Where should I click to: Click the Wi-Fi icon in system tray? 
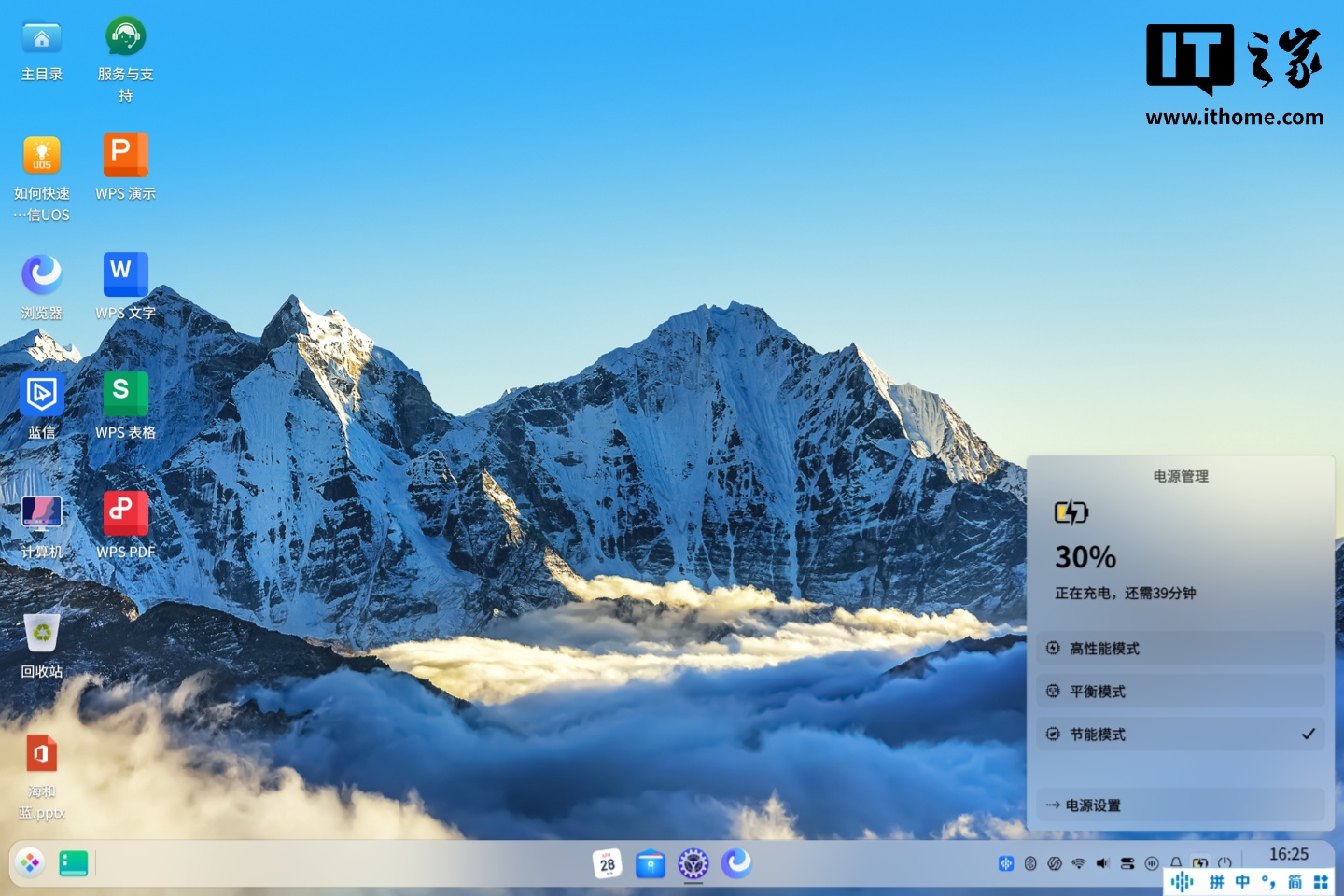click(1079, 863)
